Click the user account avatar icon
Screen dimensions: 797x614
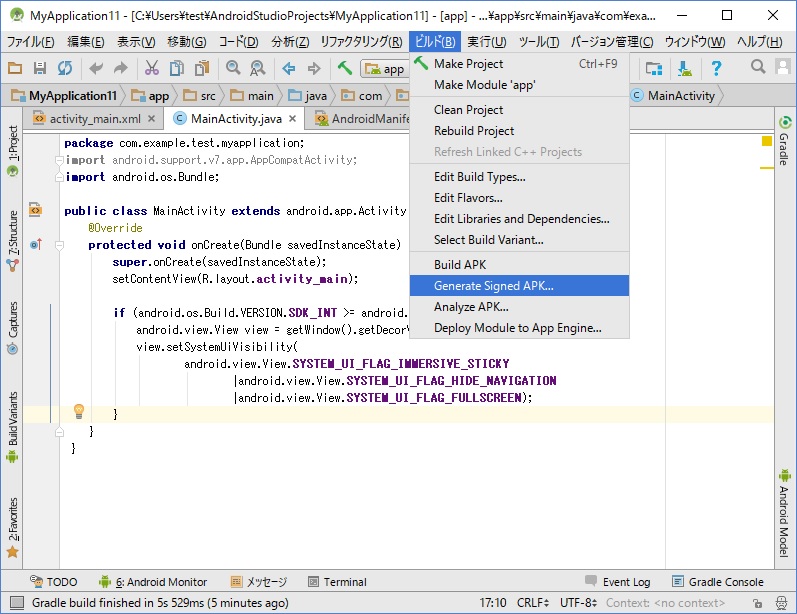click(783, 67)
